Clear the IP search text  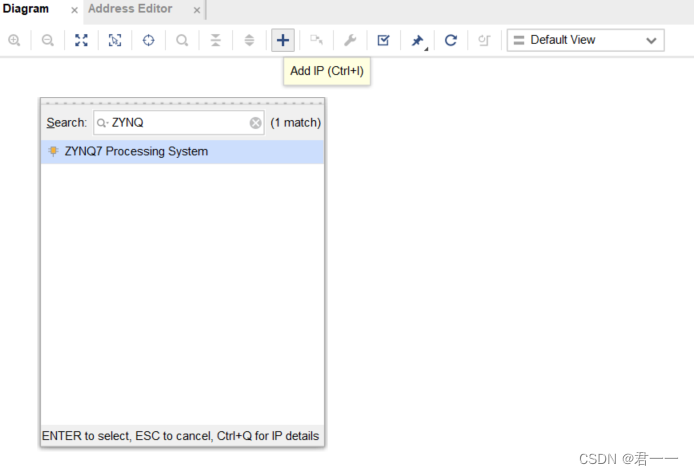[255, 123]
